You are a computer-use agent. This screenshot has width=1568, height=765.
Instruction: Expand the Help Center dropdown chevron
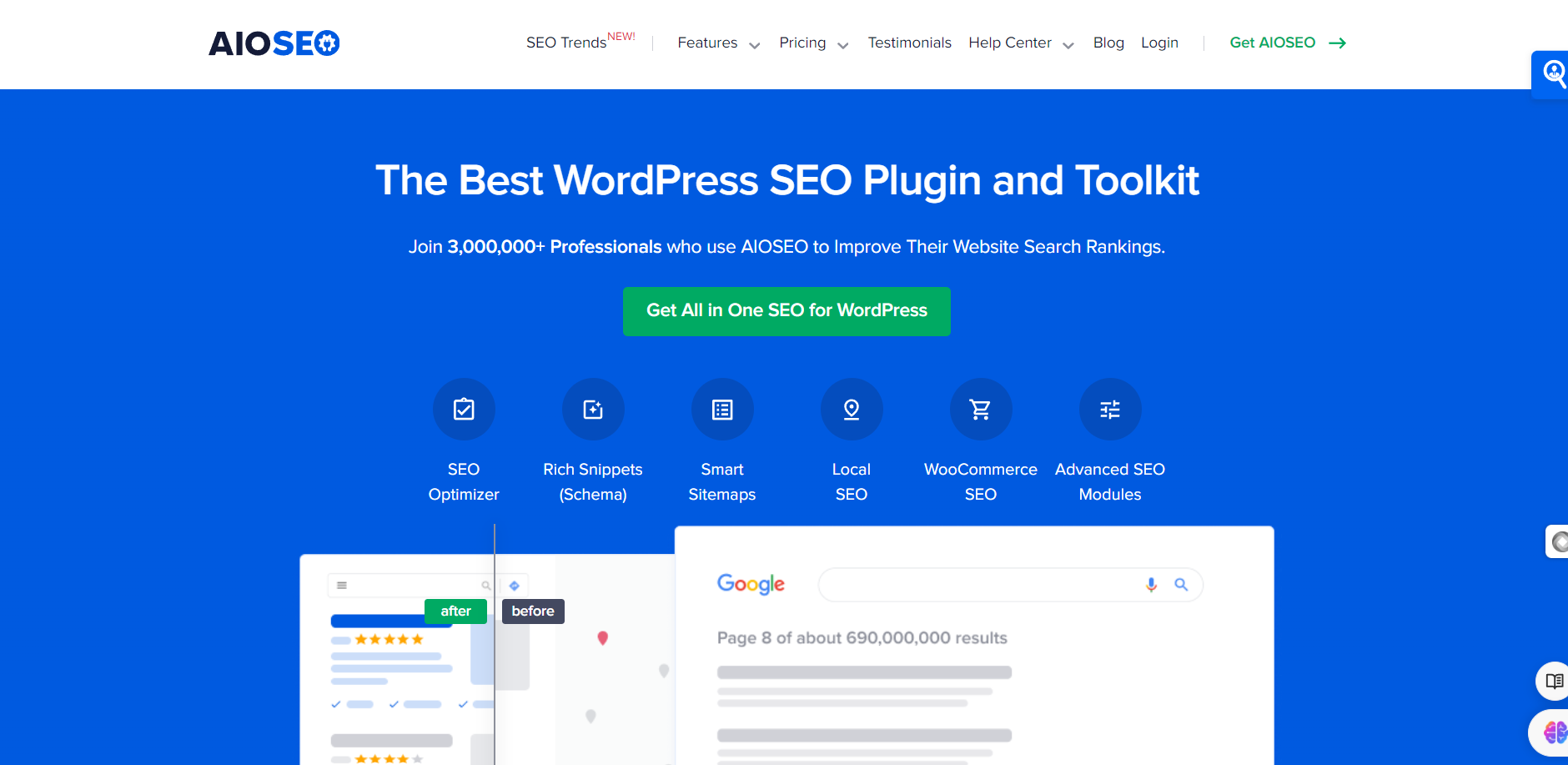[x=1068, y=45]
